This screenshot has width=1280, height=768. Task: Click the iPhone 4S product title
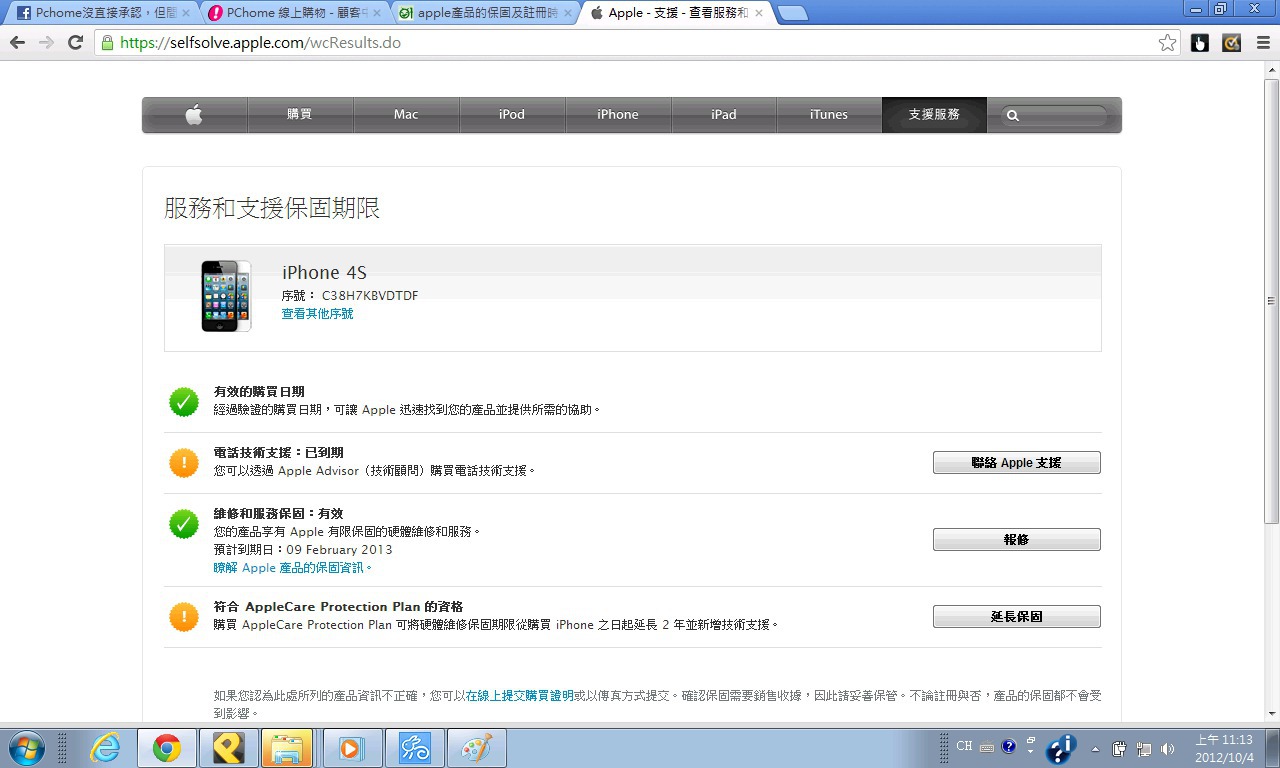tap(325, 273)
